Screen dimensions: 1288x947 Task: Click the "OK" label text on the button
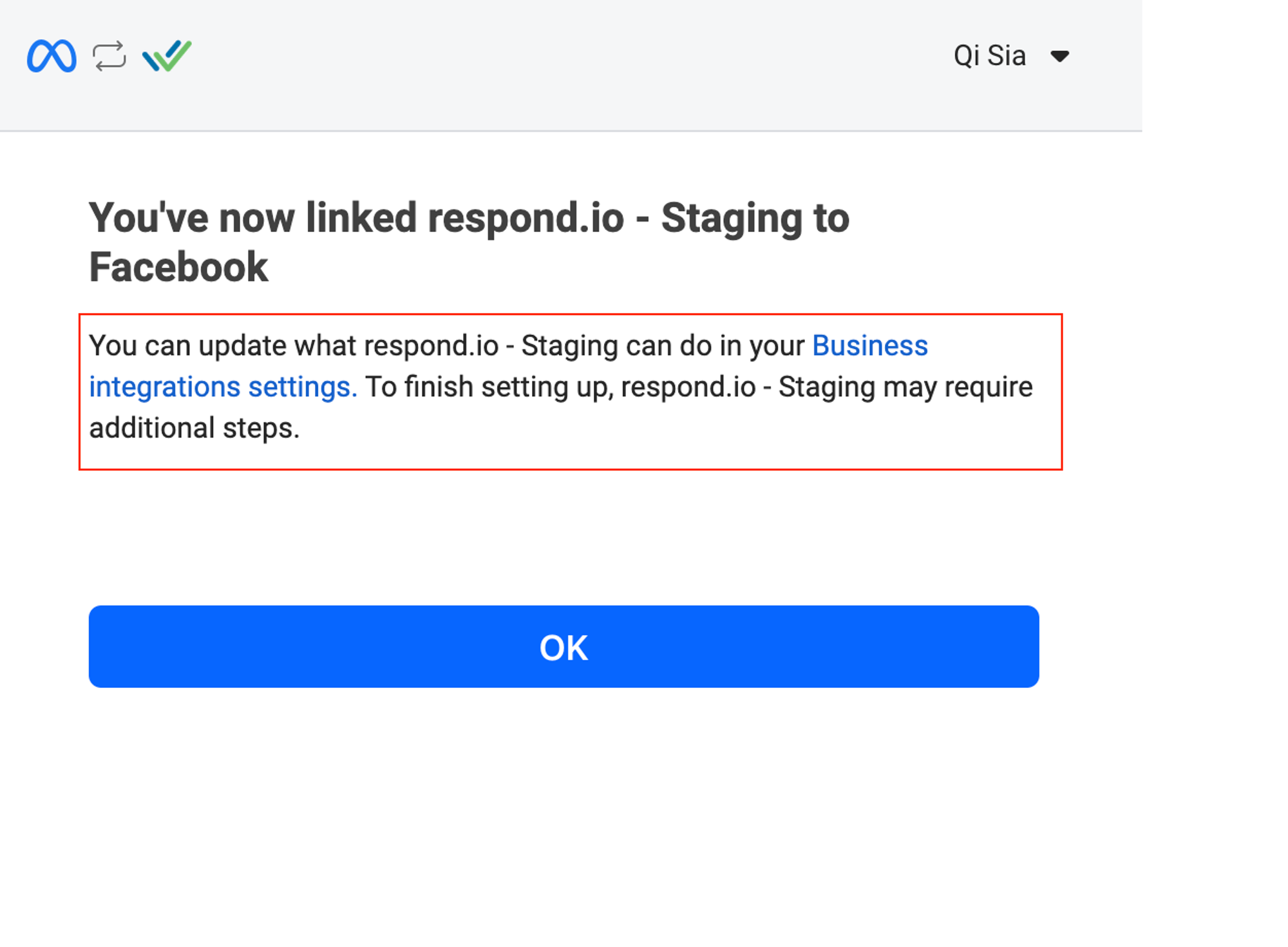pyautogui.click(x=563, y=647)
